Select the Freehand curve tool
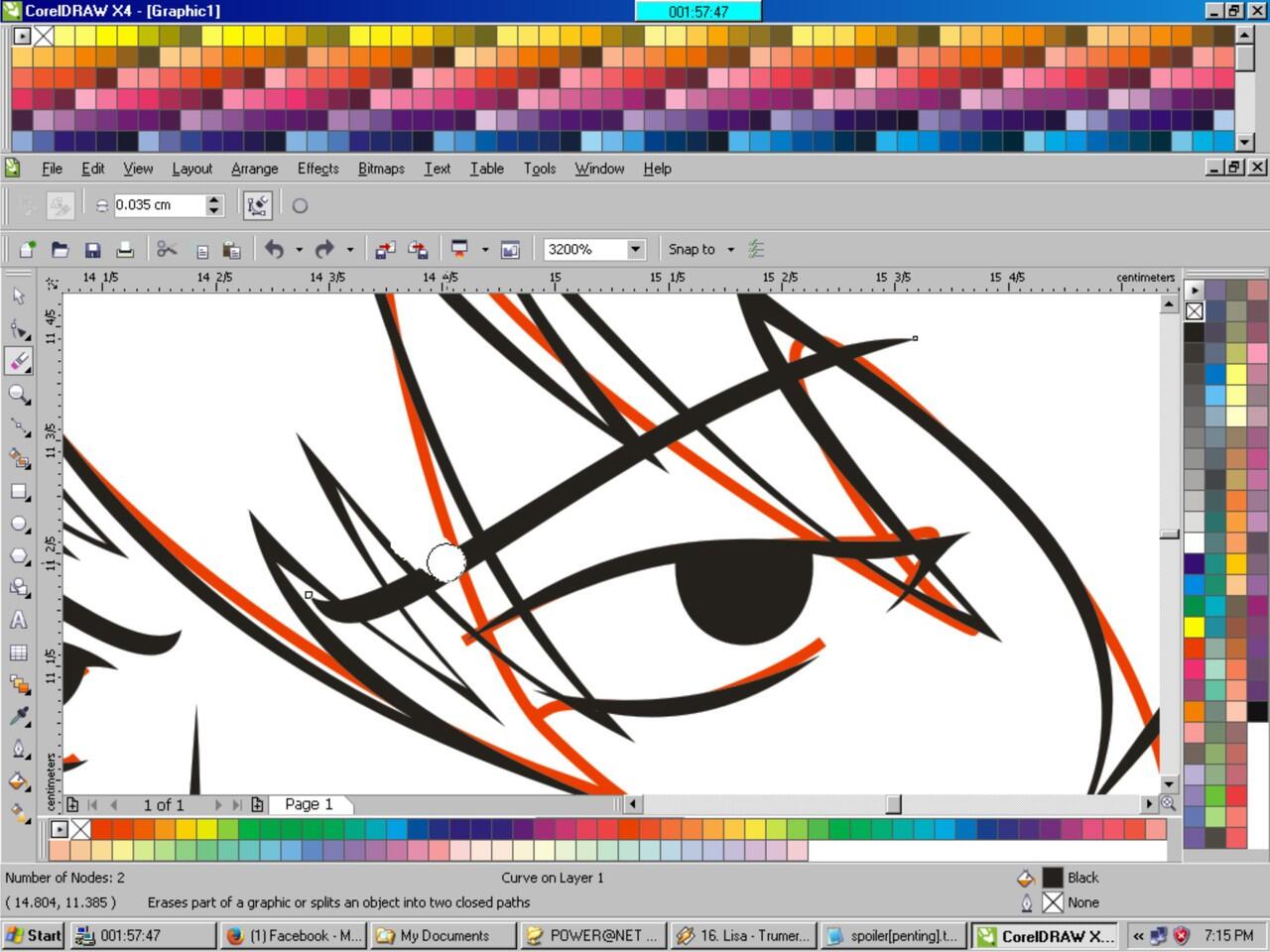The width and height of the screenshot is (1270, 952). point(19,426)
